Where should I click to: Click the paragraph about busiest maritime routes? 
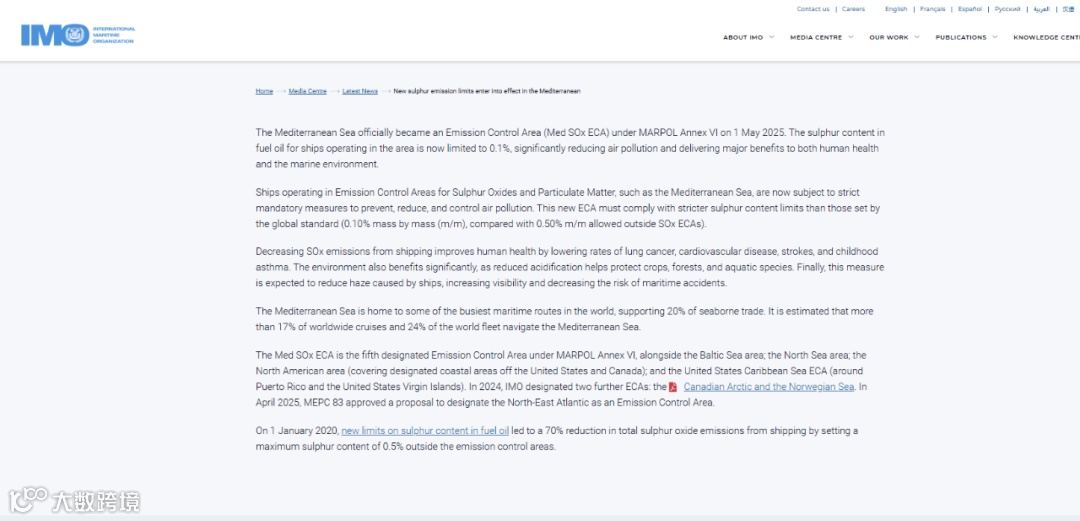(x=565, y=319)
